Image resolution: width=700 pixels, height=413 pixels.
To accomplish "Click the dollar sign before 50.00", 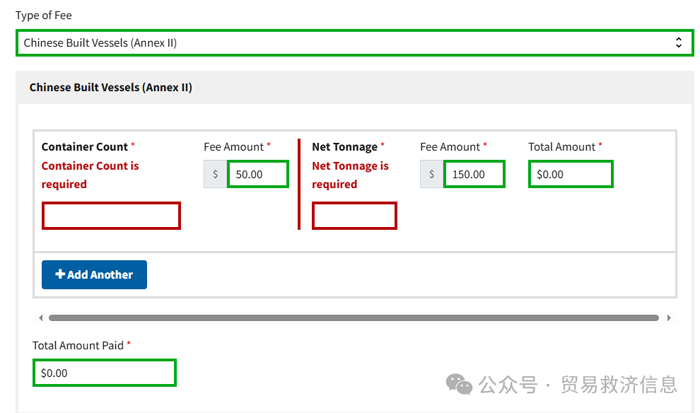I will [x=215, y=174].
